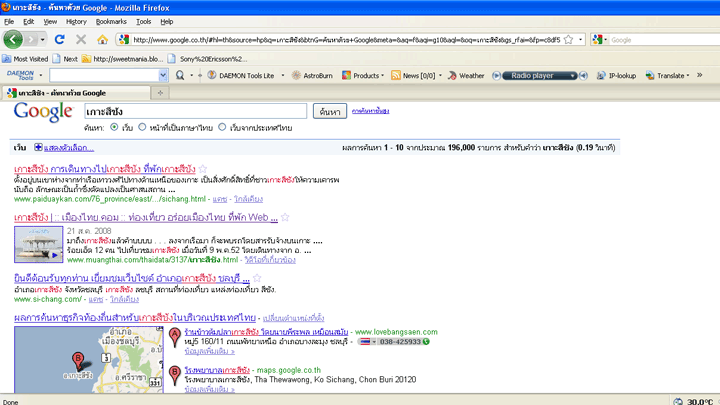720x405 pixels.
Task: Open the Help menu
Action: (x=167, y=22)
